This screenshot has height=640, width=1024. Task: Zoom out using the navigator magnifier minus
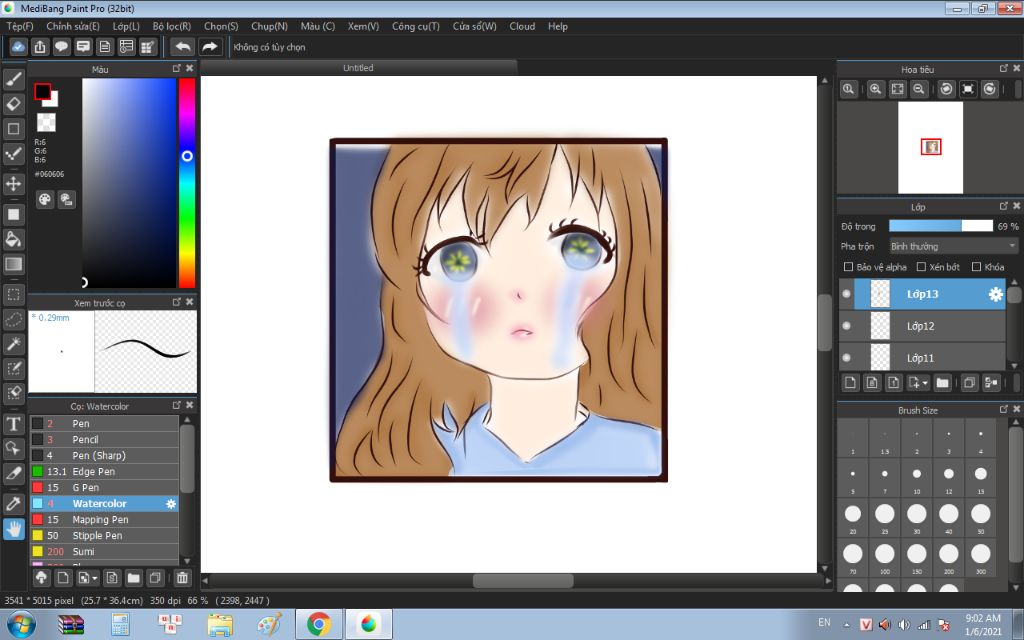click(919, 89)
